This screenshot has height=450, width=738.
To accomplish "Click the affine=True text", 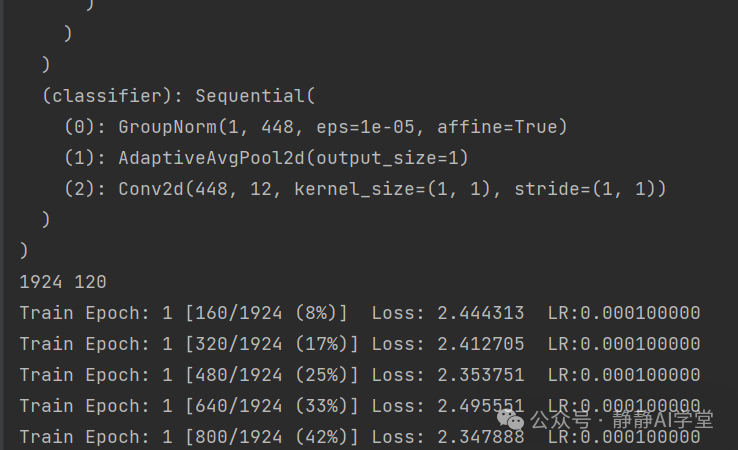I will click(x=502, y=127).
